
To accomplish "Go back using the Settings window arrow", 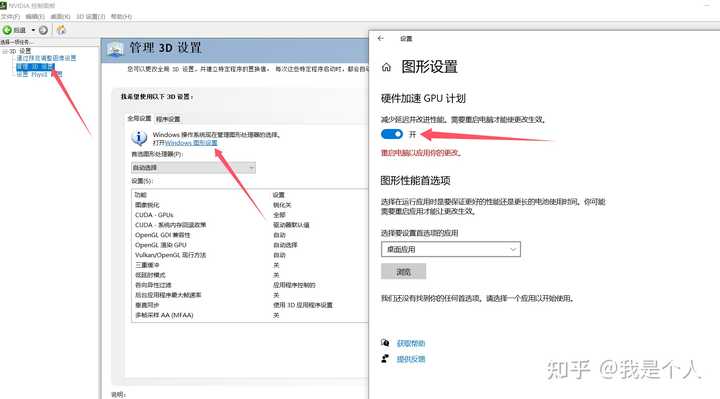I will point(381,39).
